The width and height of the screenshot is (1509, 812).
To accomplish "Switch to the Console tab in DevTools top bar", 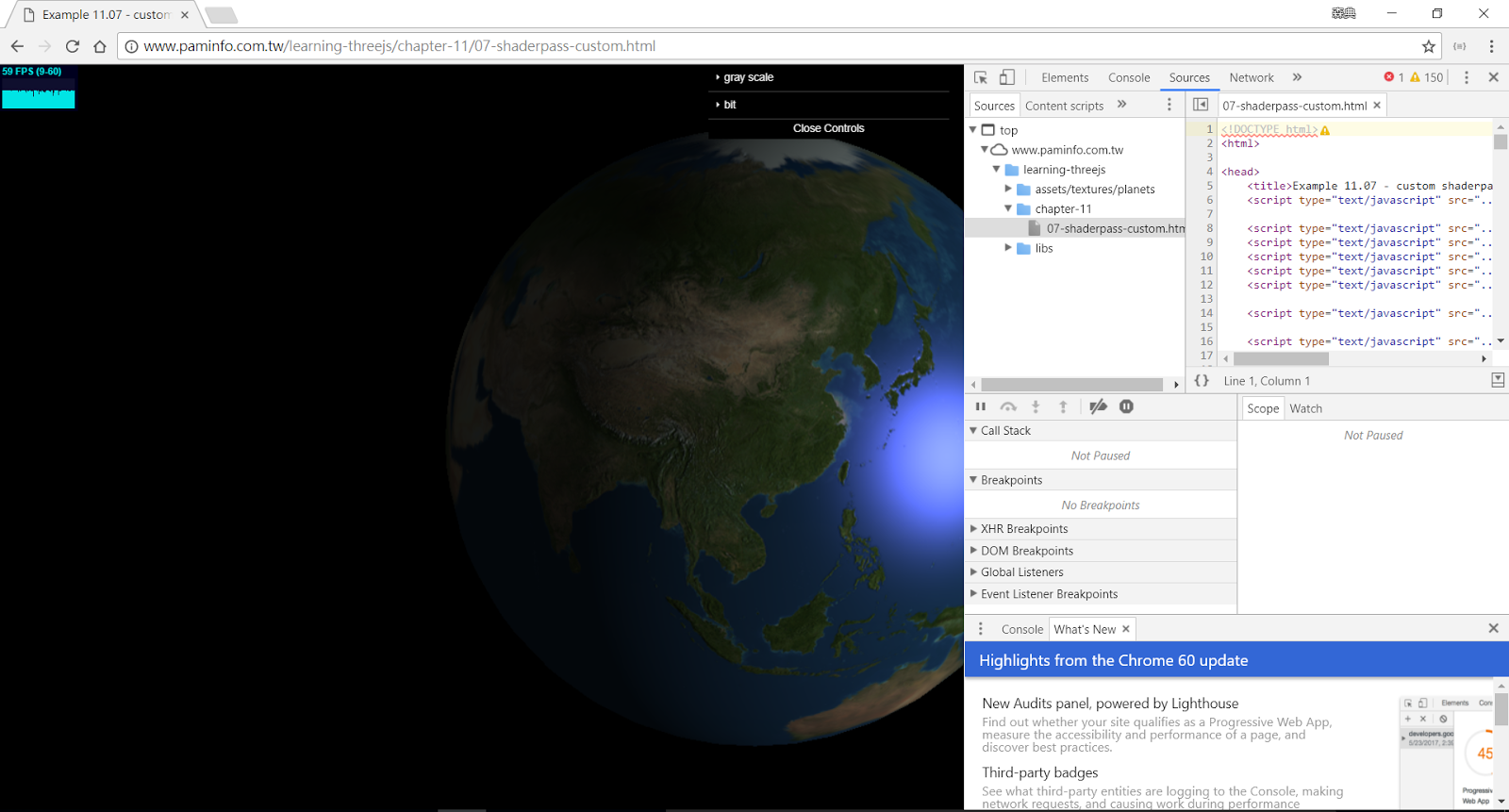I will pyautogui.click(x=1129, y=77).
